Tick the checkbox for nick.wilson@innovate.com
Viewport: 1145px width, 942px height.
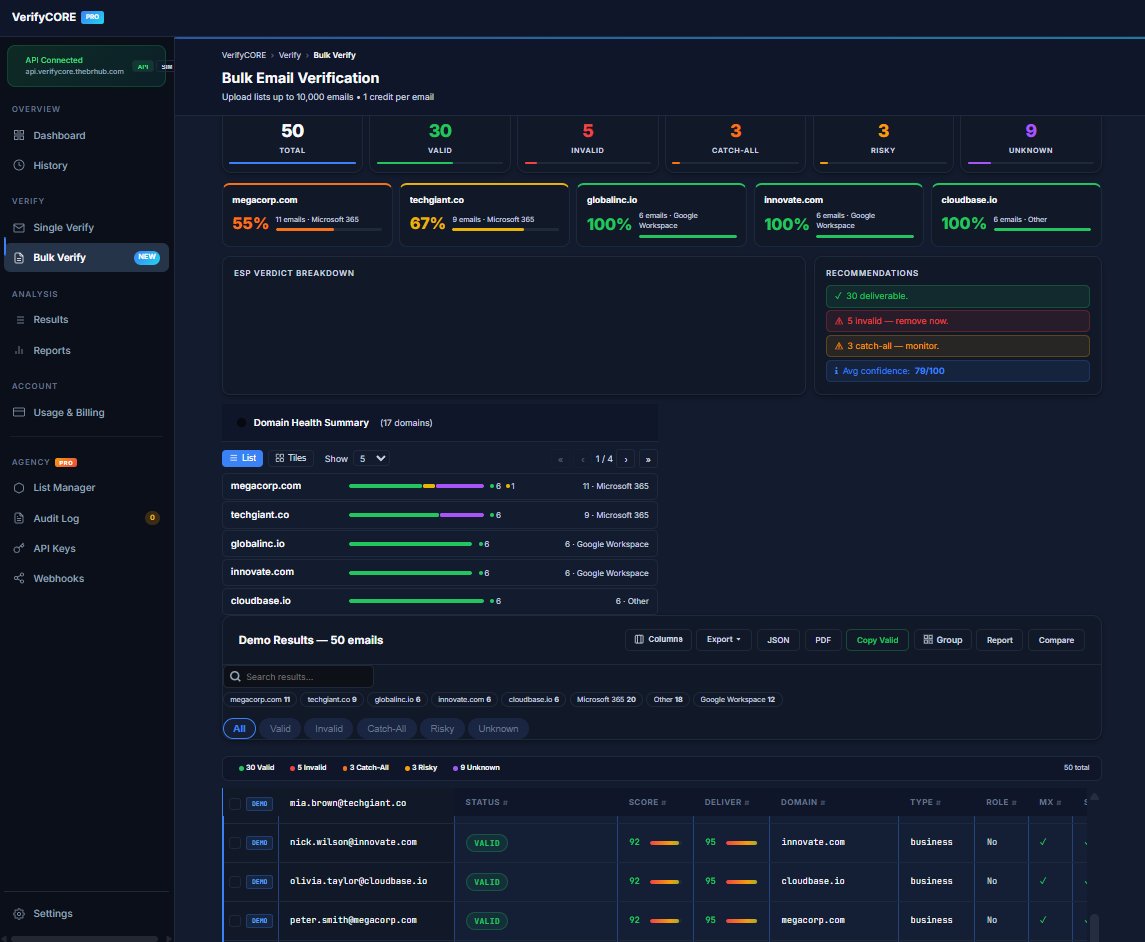point(235,843)
